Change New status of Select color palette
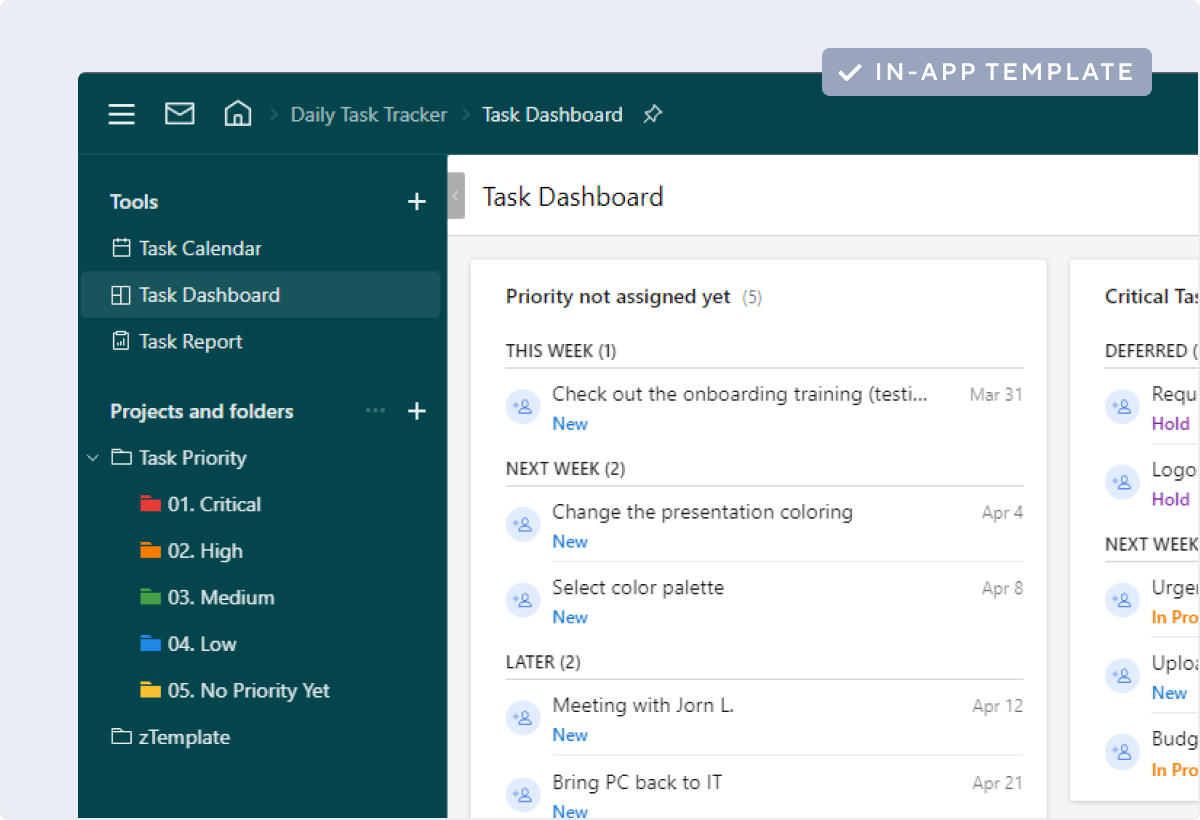The height and width of the screenshot is (820, 1200). click(570, 618)
